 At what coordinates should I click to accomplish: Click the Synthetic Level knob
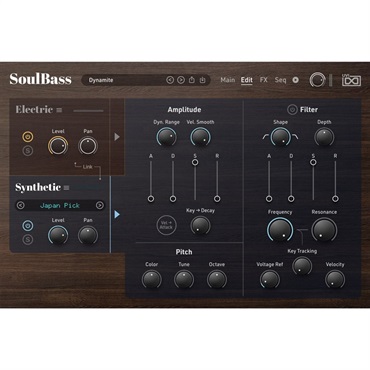tap(58, 235)
